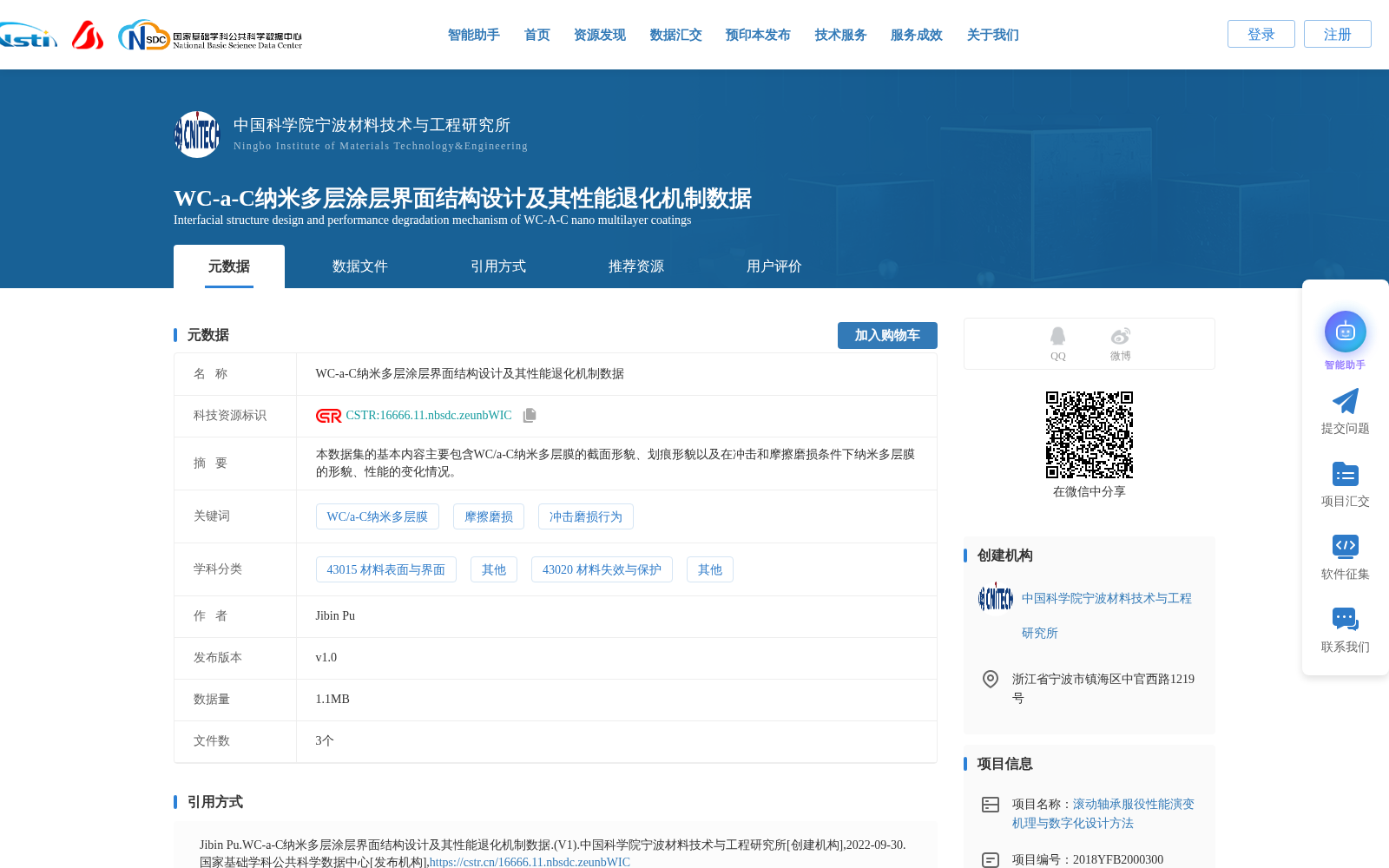This screenshot has width=1389, height=868.
Task: Click the project number icon
Action: 990,860
